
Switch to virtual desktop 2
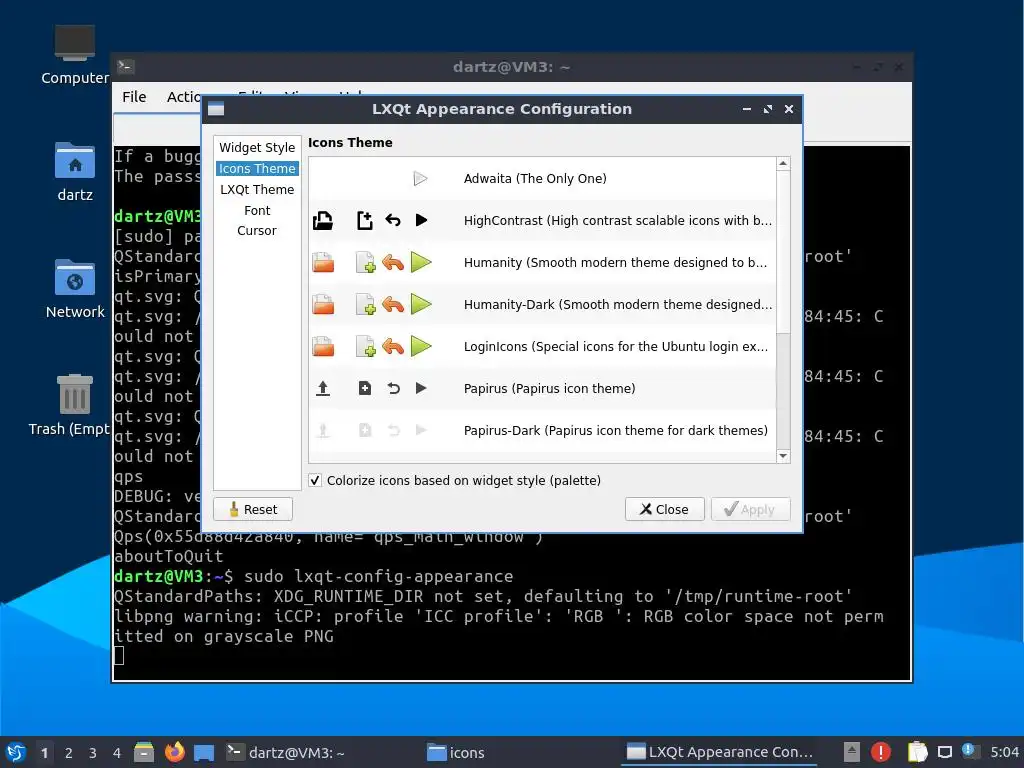[x=69, y=753]
